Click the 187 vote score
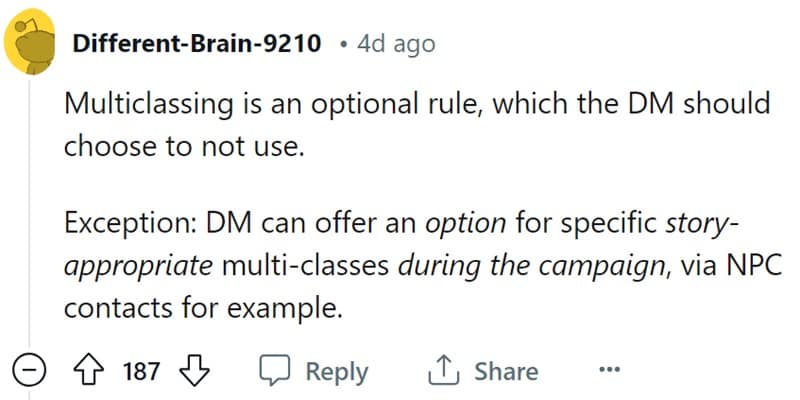The width and height of the screenshot is (800, 400). click(x=141, y=372)
